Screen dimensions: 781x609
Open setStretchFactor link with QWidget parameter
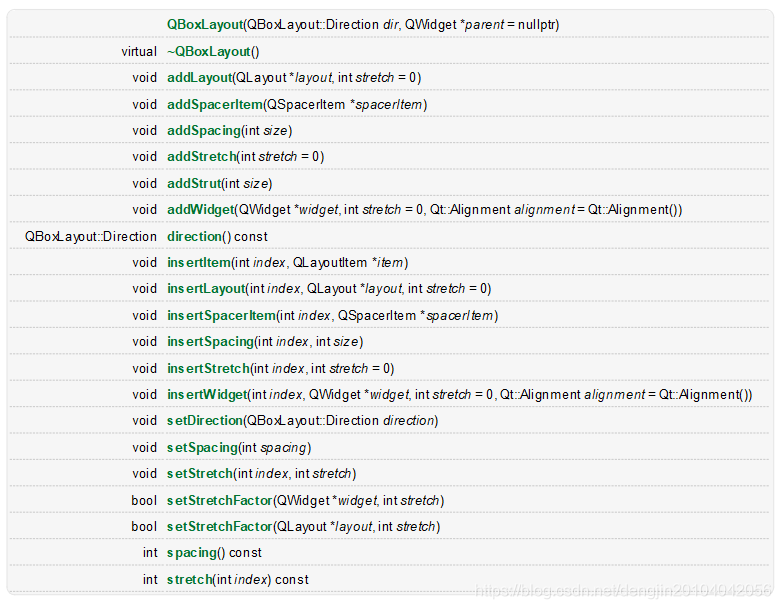point(220,500)
